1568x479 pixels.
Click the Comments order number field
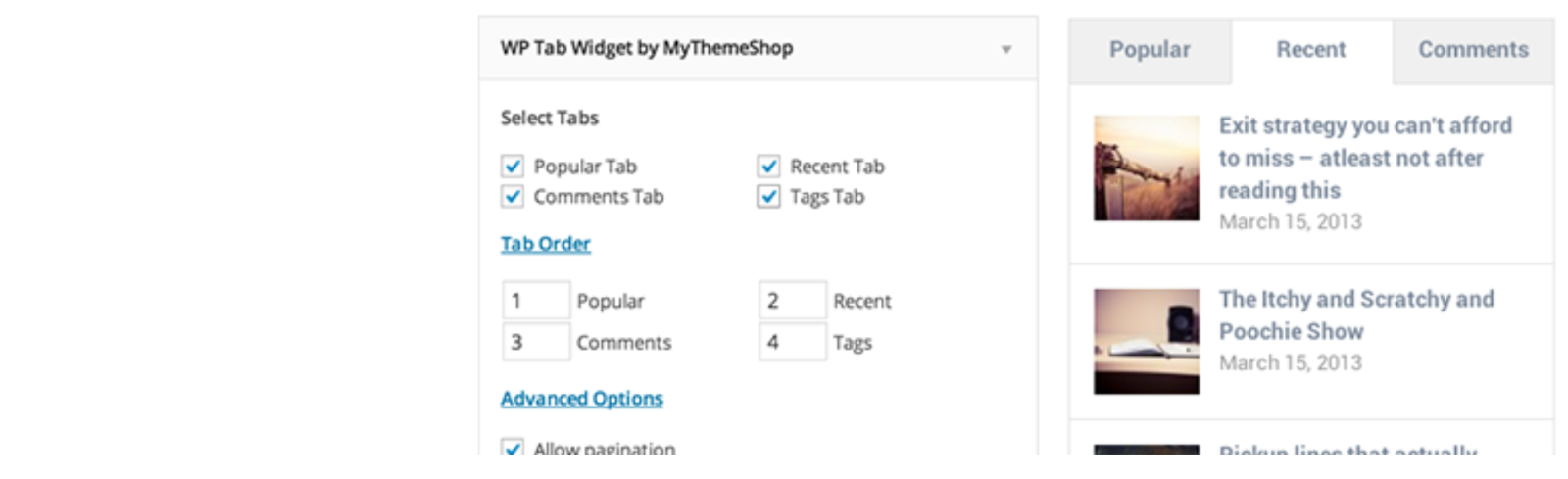point(536,342)
